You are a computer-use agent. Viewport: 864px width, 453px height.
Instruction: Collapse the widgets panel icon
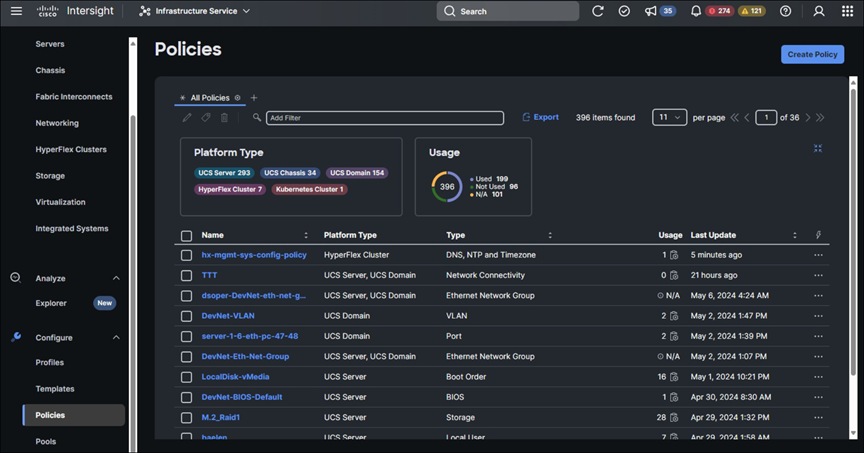point(818,148)
